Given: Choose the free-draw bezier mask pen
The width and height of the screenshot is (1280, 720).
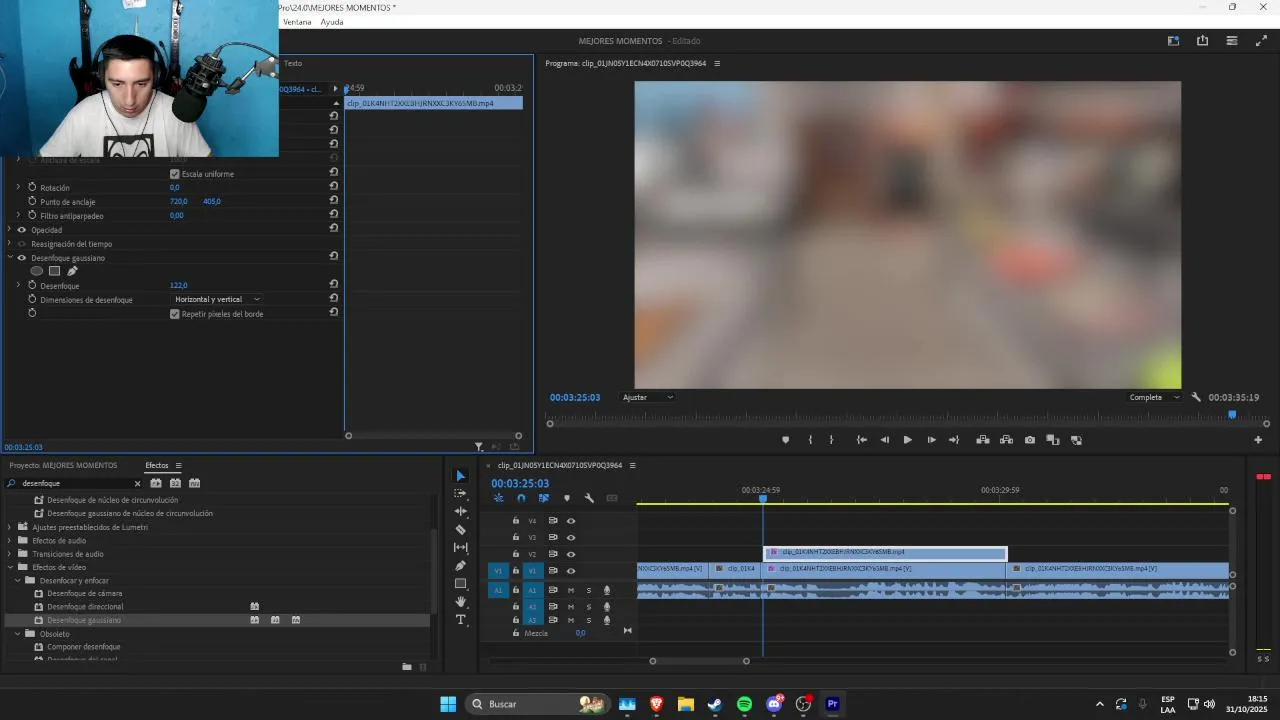Looking at the screenshot, I should pyautogui.click(x=72, y=271).
